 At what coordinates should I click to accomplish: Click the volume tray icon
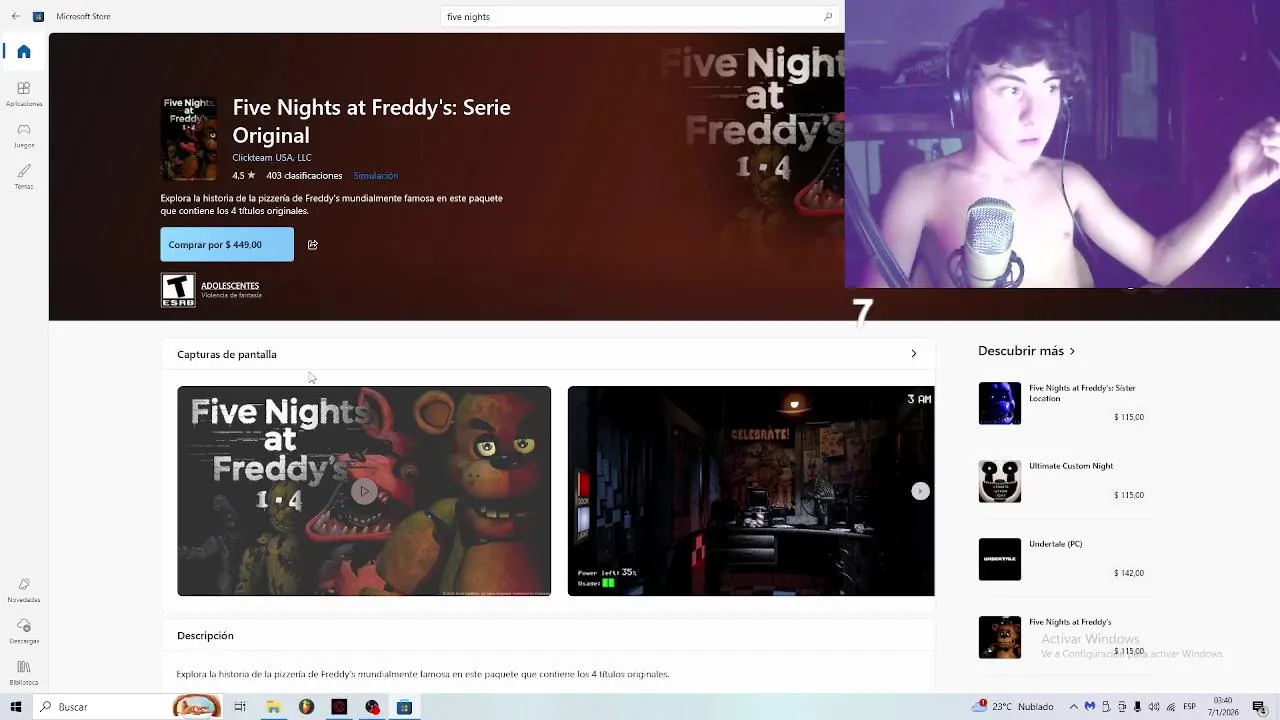coord(1154,706)
